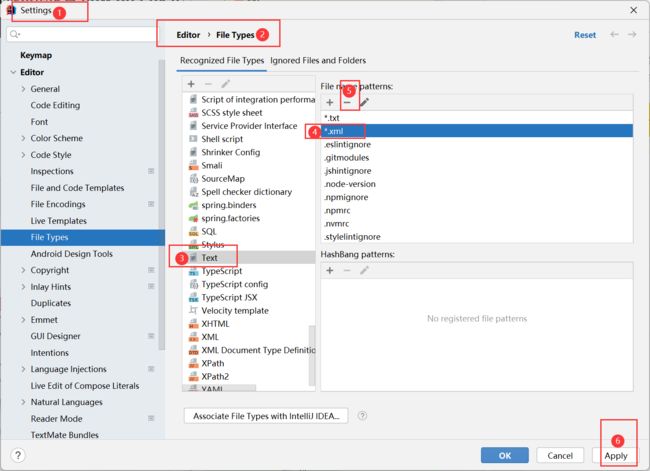
Task: Edit the selected file name pattern
Action: click(364, 102)
